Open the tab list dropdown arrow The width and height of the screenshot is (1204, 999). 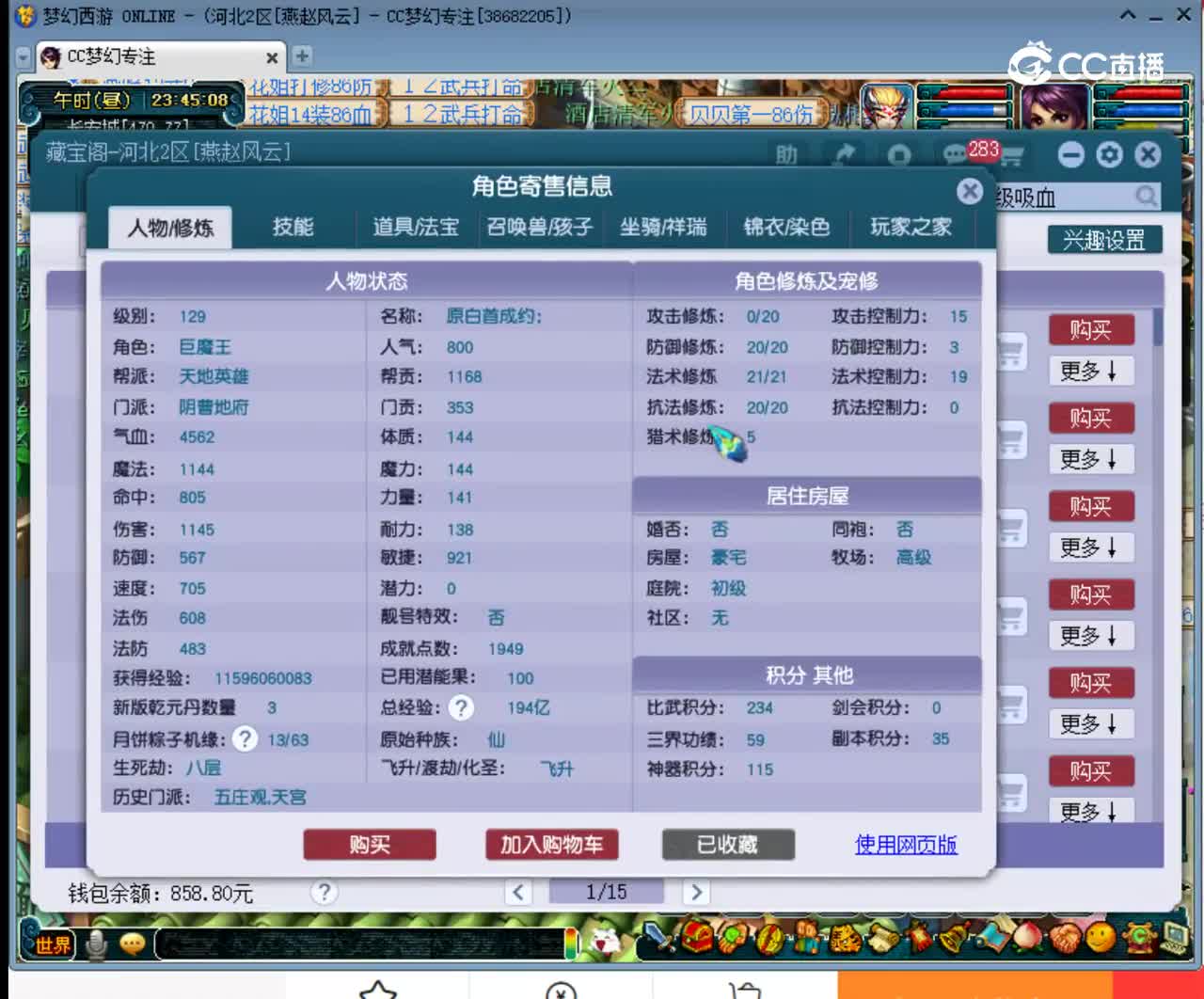click(23, 57)
